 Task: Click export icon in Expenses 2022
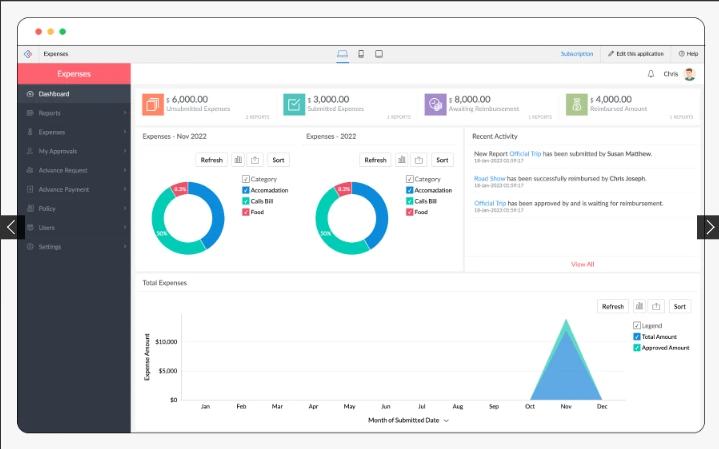click(419, 160)
